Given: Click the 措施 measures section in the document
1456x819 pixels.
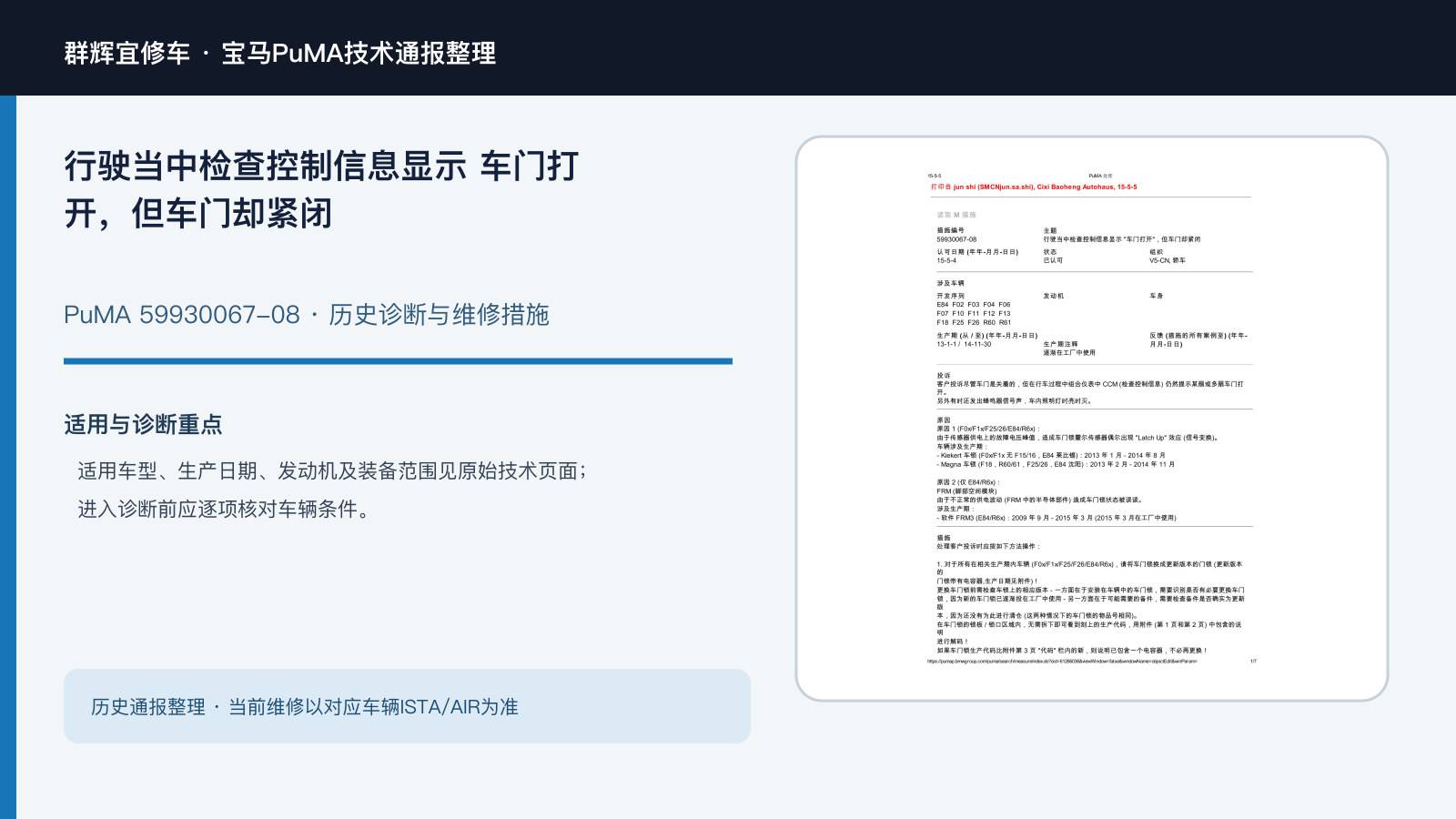Looking at the screenshot, I should click(1090, 594).
